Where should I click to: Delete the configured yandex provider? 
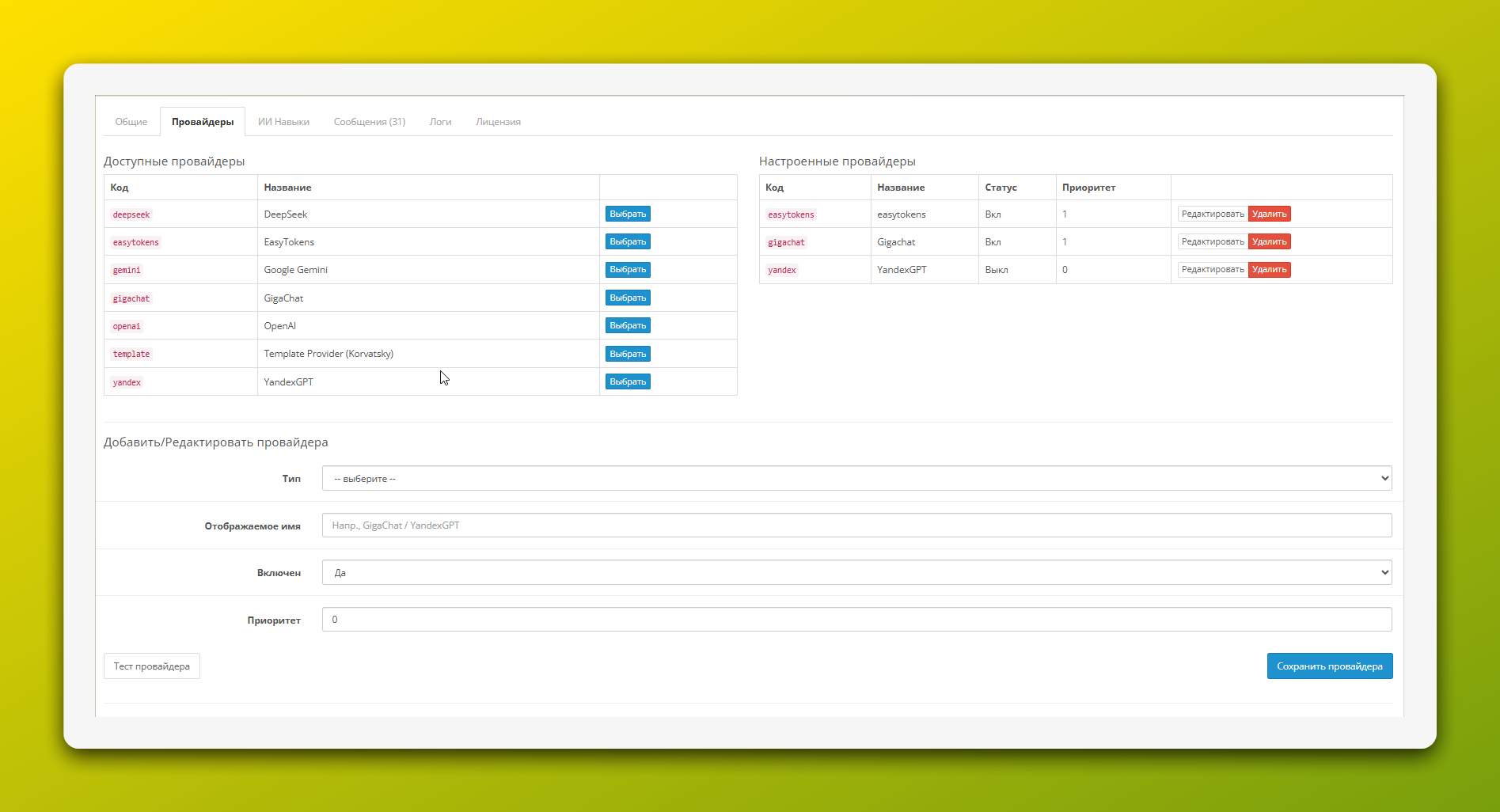[1269, 270]
